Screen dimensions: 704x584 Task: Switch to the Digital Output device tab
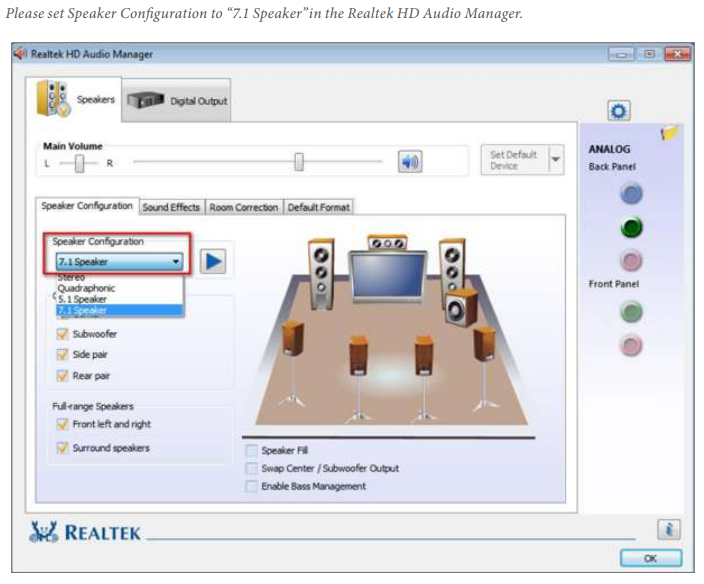(x=176, y=101)
